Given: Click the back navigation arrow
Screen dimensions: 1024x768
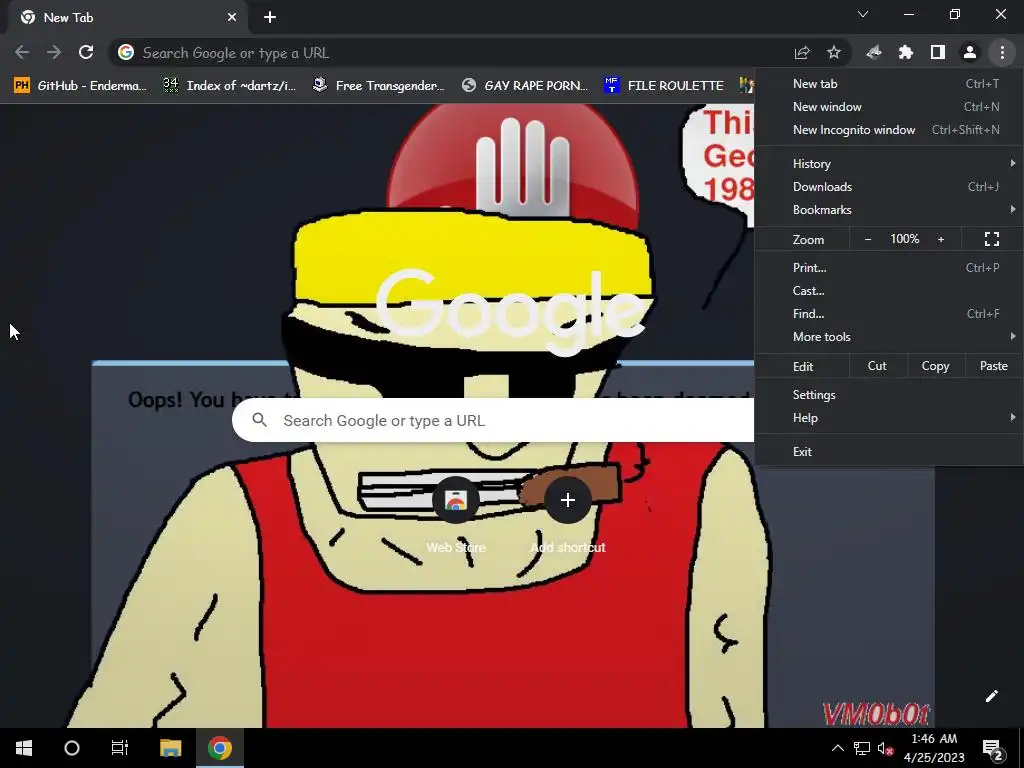Looking at the screenshot, I should [x=22, y=52].
